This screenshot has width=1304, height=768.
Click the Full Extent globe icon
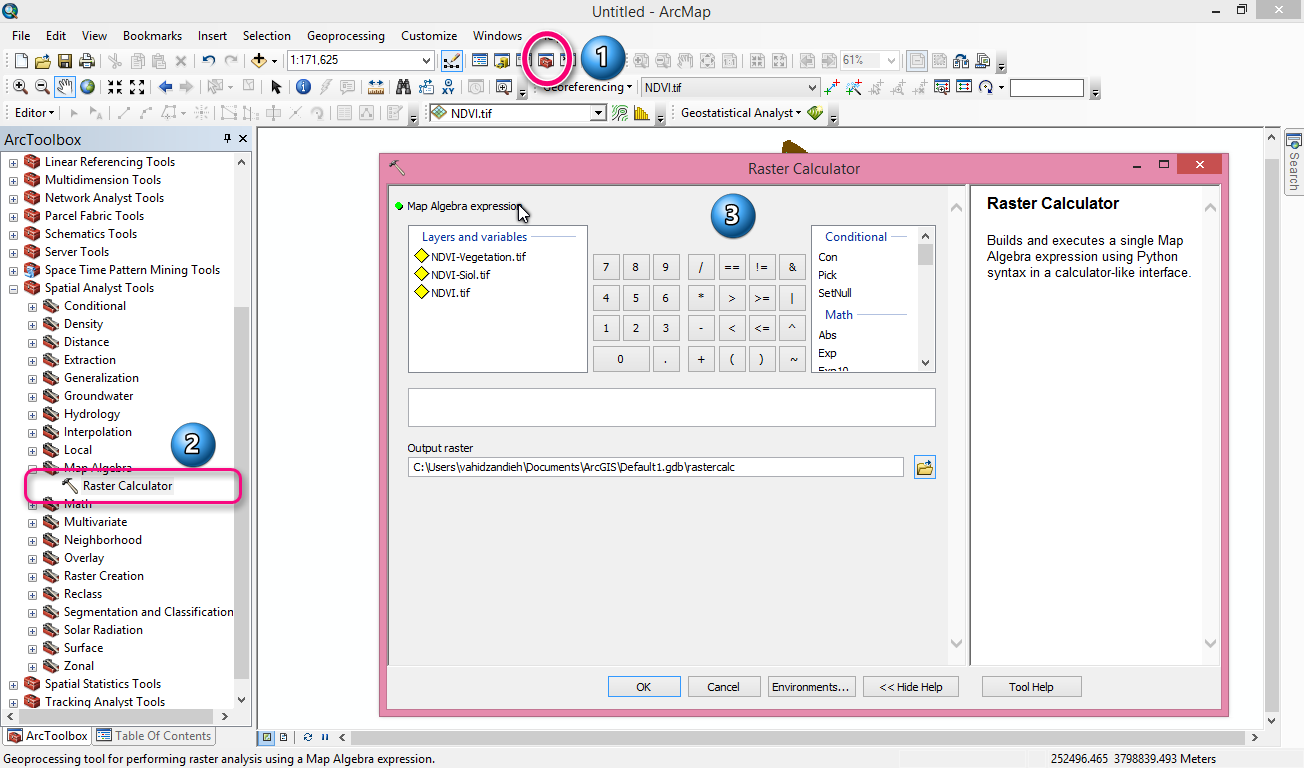[88, 87]
